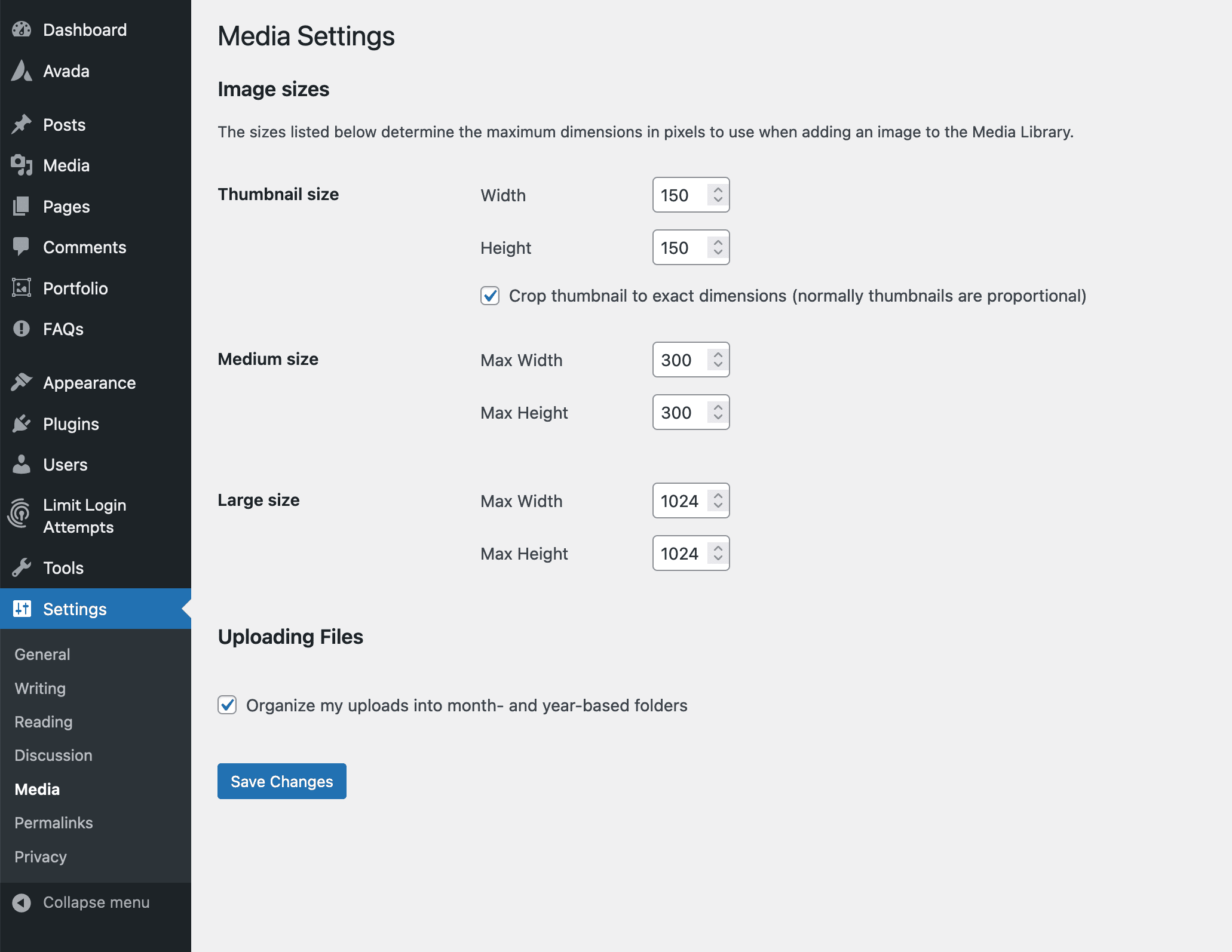1232x952 pixels.
Task: Increase Medium Max Width stepper up
Action: pos(718,355)
